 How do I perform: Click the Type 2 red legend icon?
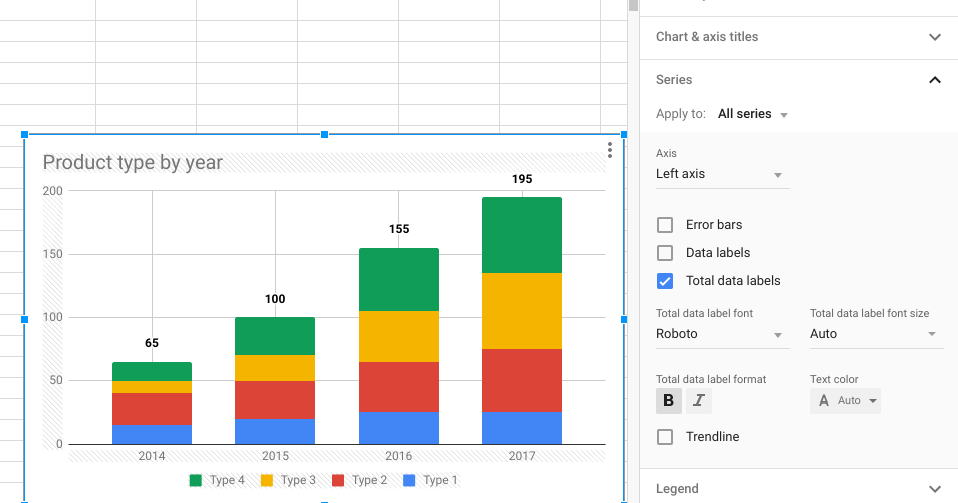pyautogui.click(x=338, y=481)
